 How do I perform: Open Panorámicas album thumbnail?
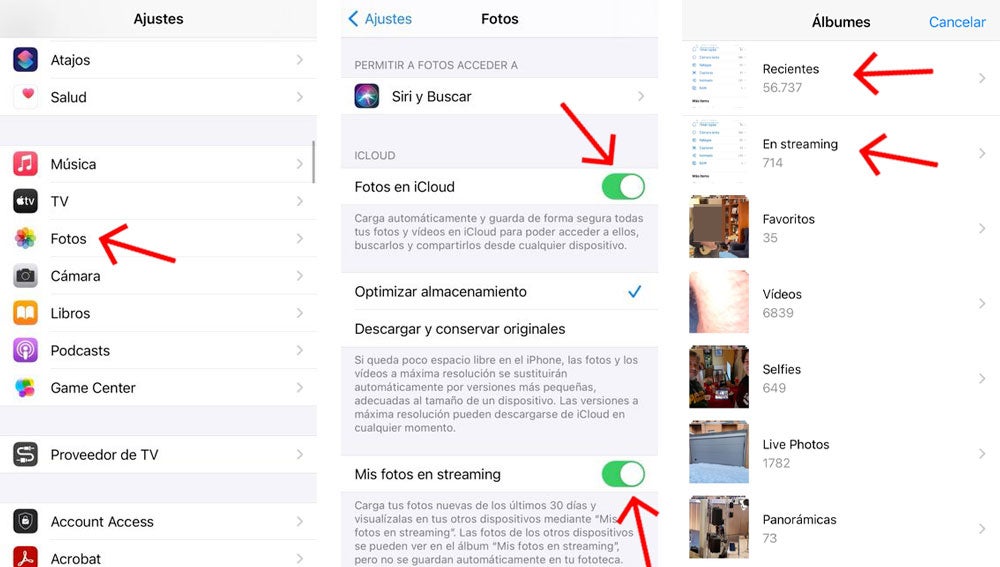click(x=719, y=527)
